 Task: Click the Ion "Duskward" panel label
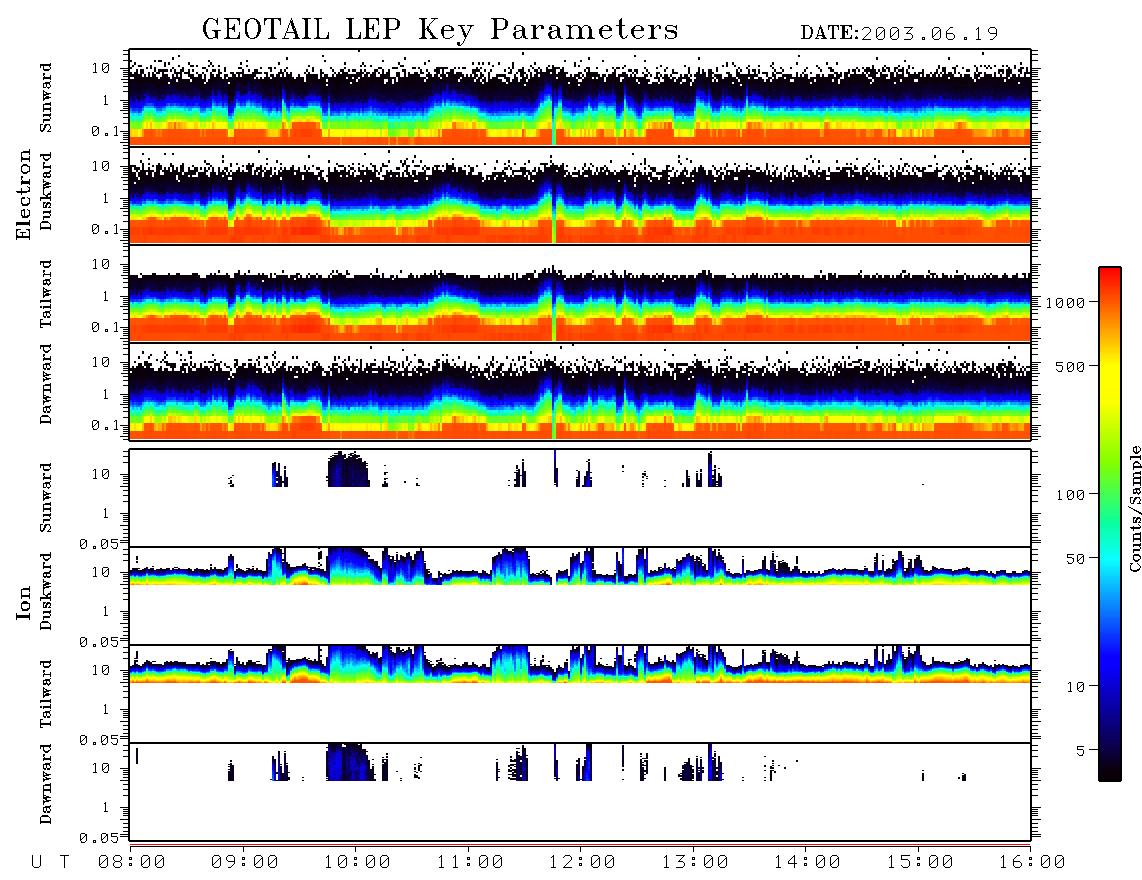[x=46, y=591]
